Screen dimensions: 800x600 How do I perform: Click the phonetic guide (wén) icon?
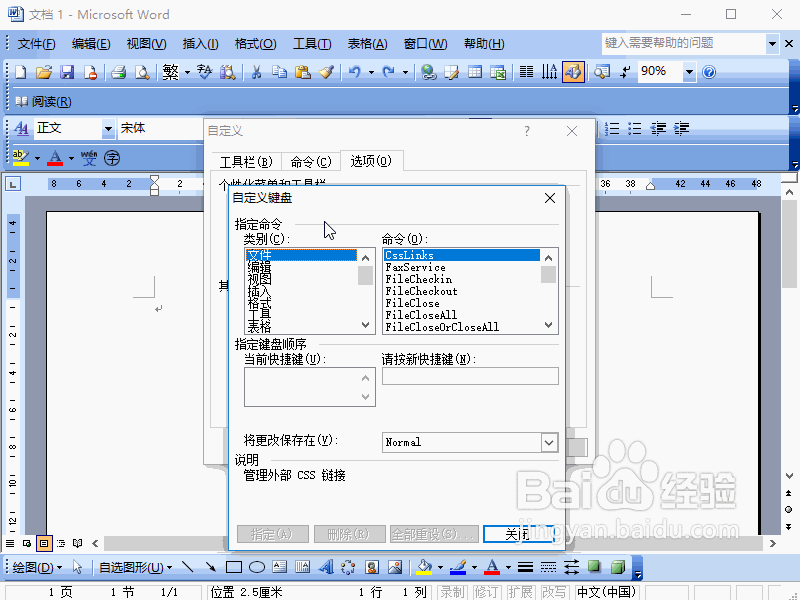(x=89, y=158)
